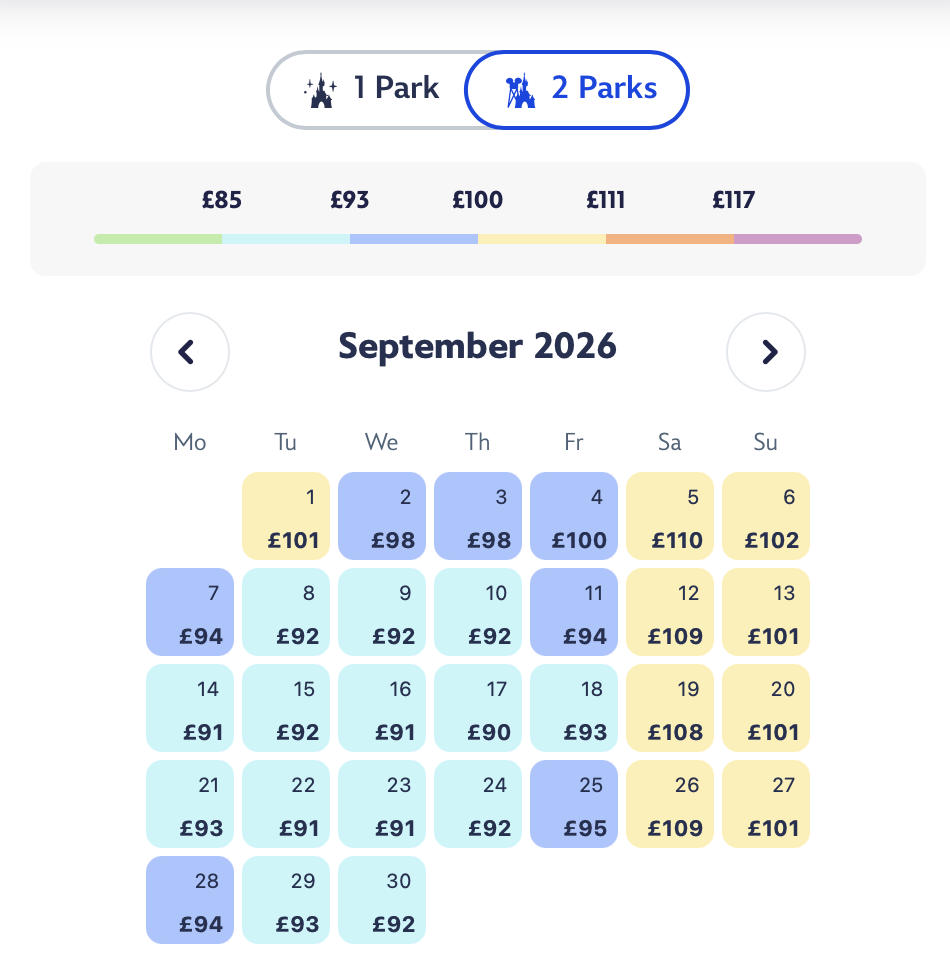Click the £111 label on the price scale
950x960 pixels.
click(x=605, y=200)
